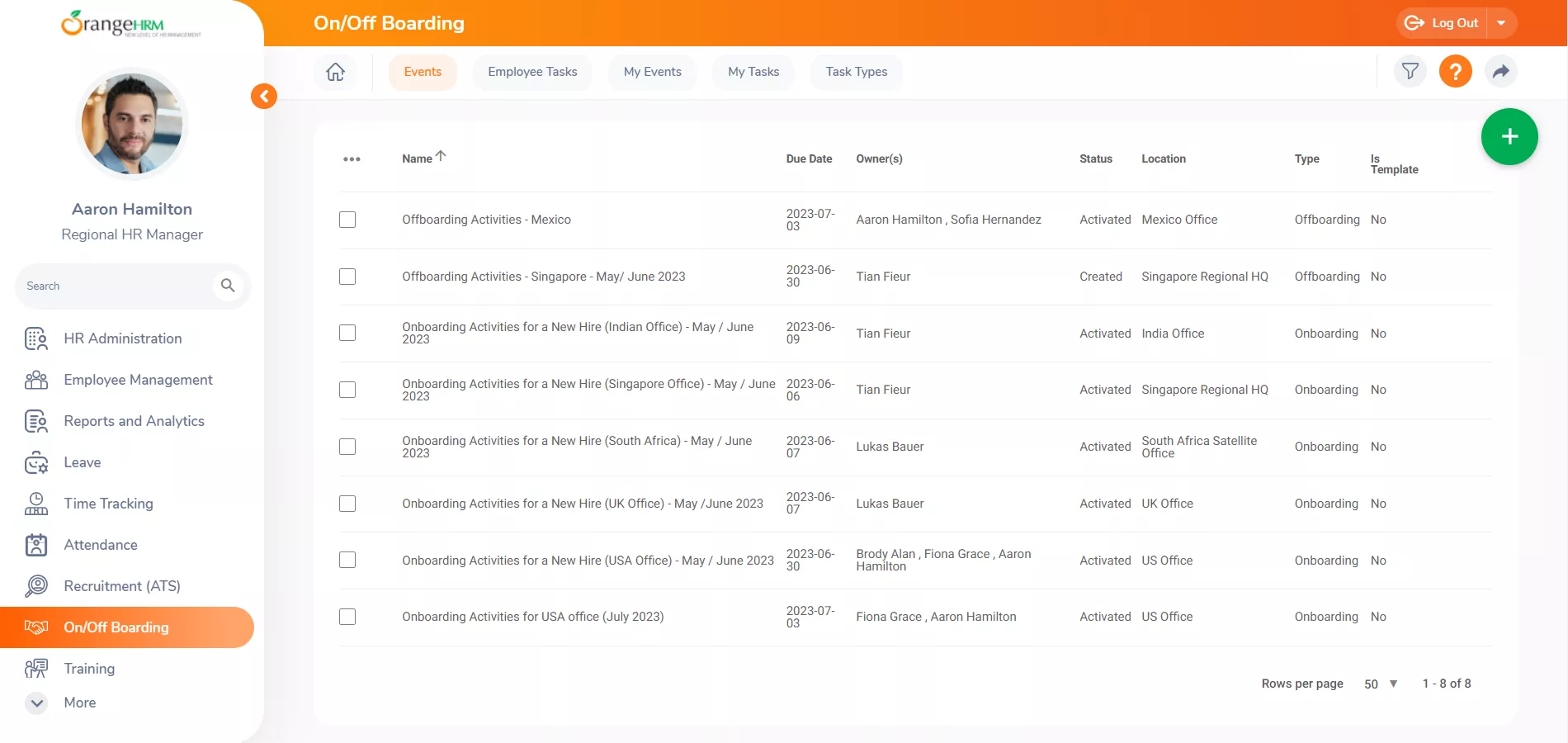
Task: Open Offboarding Activities - Mexico event
Action: (487, 220)
